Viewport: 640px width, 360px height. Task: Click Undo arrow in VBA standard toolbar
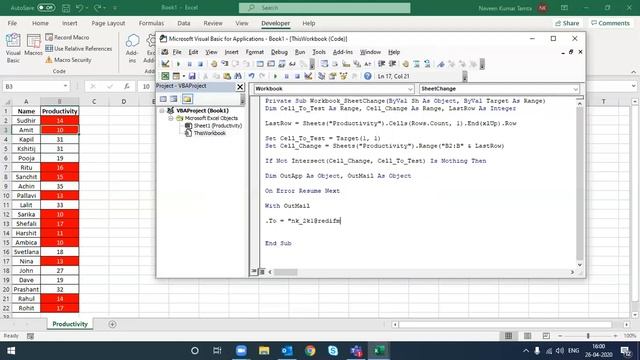coord(251,76)
